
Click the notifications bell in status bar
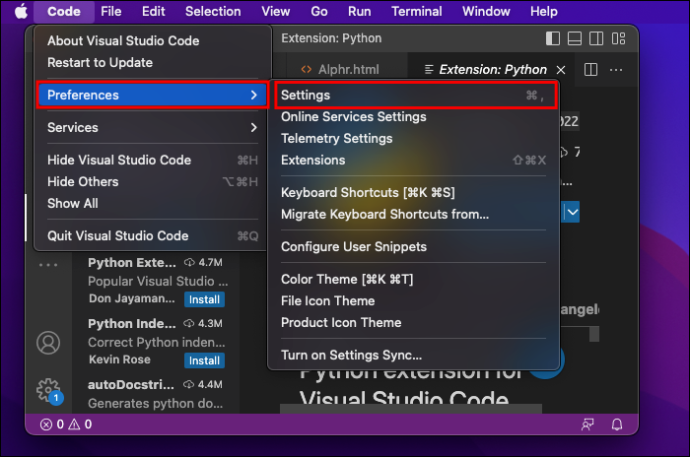click(x=617, y=424)
